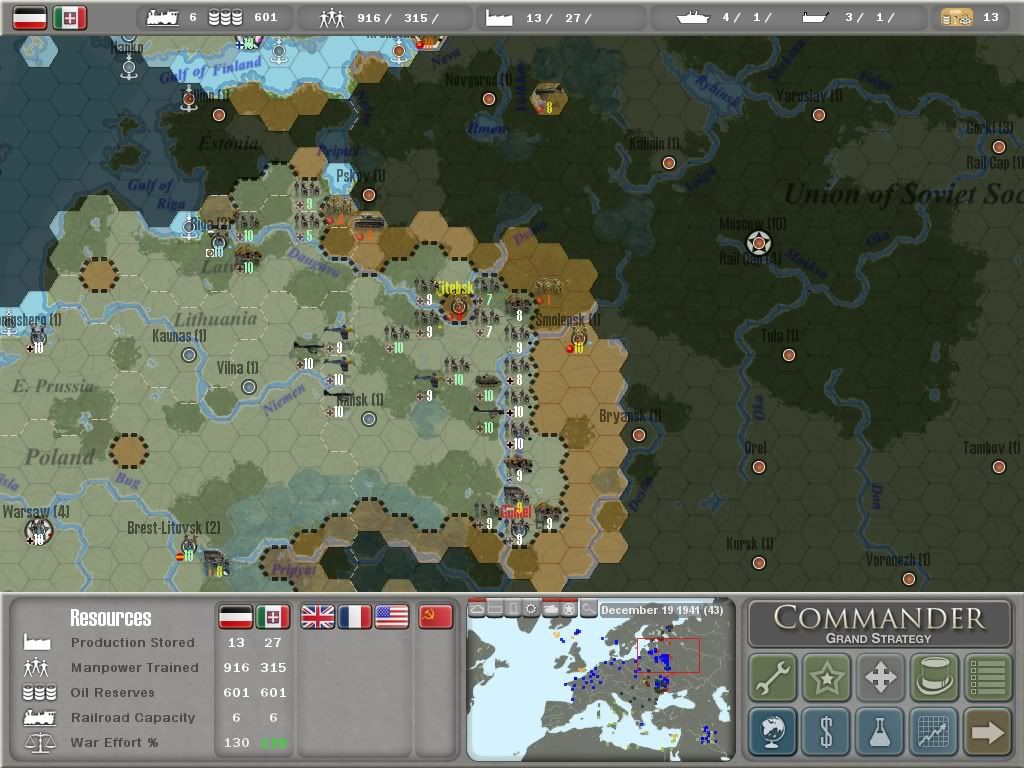Click the War Effort % label
The height and width of the screenshot is (768, 1024).
click(x=114, y=743)
